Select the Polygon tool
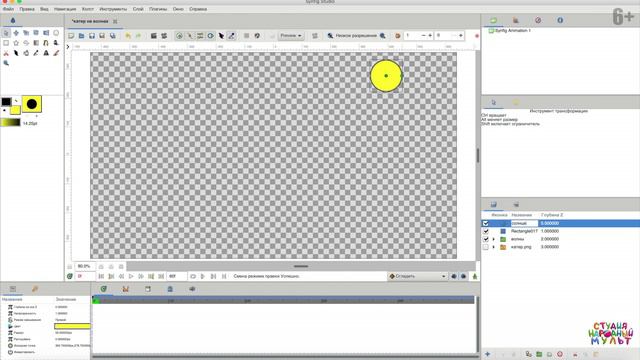The height and width of the screenshot is (360, 640). (26, 43)
